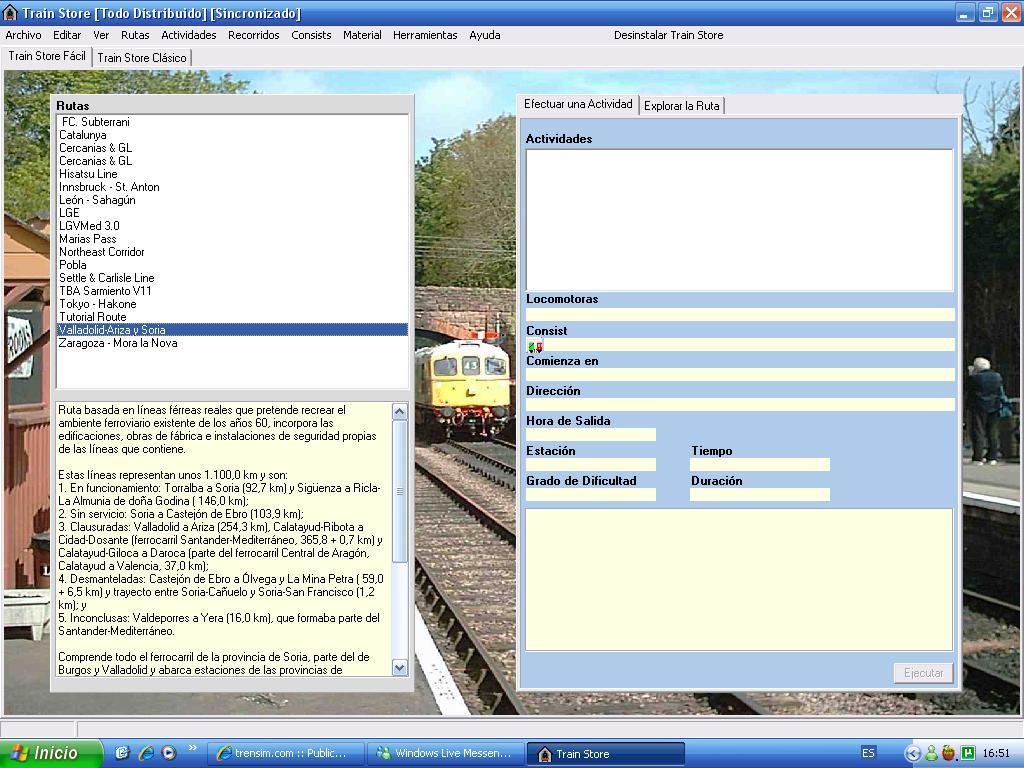Click the Windows Live Messenger tray icon
This screenshot has height=768, width=1024.
click(931, 754)
